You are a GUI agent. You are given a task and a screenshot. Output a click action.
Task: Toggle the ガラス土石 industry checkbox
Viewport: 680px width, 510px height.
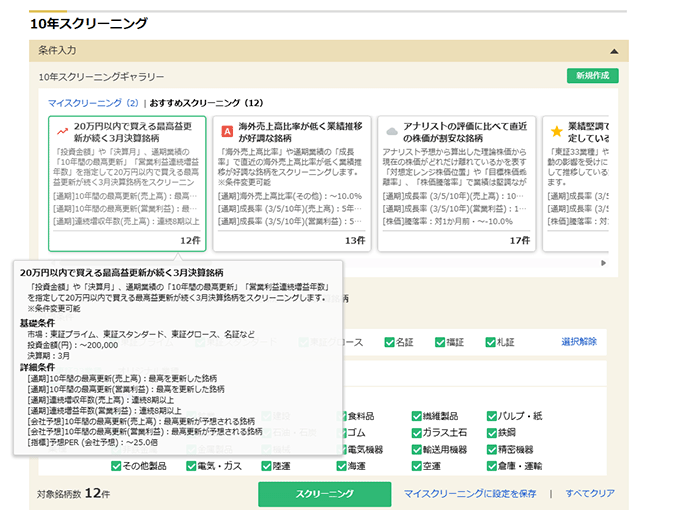pyautogui.click(x=416, y=432)
